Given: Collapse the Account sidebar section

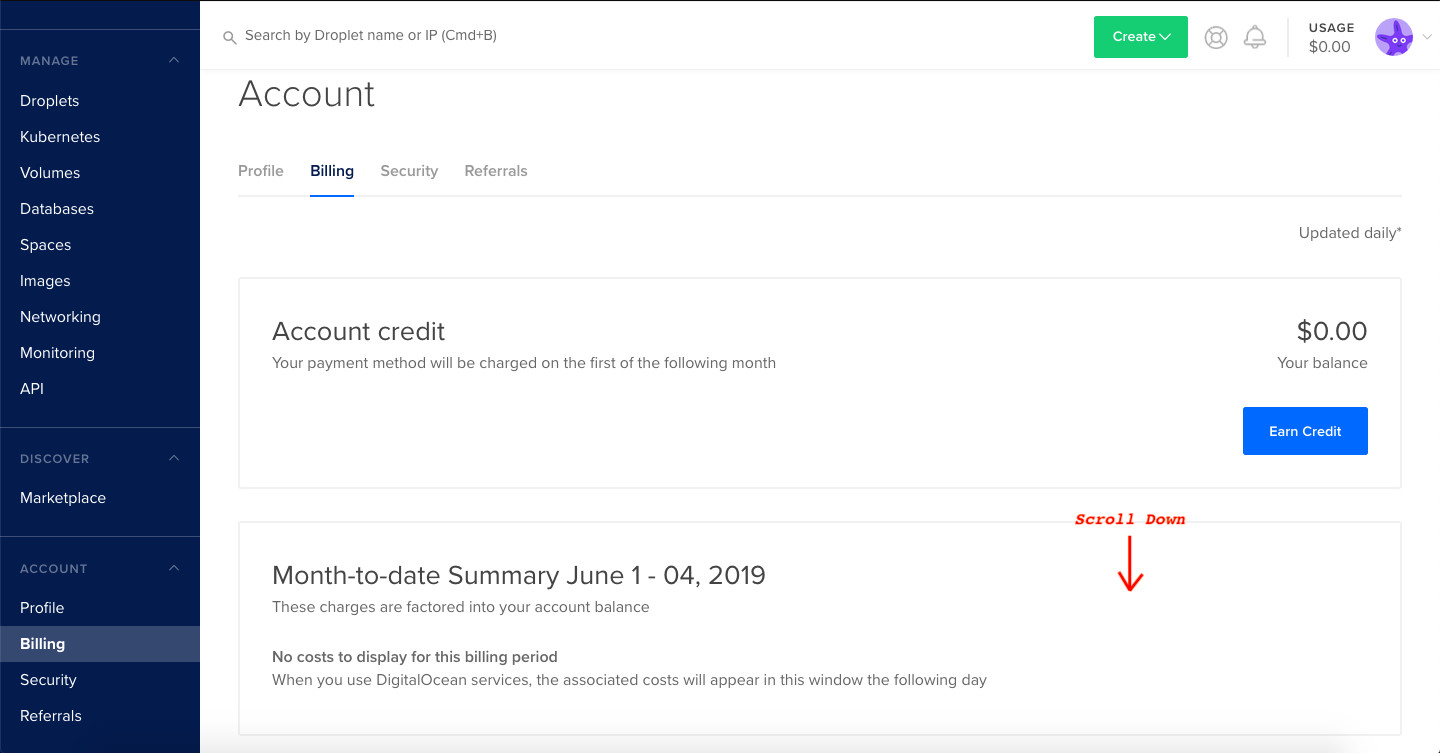Looking at the screenshot, I should (174, 568).
